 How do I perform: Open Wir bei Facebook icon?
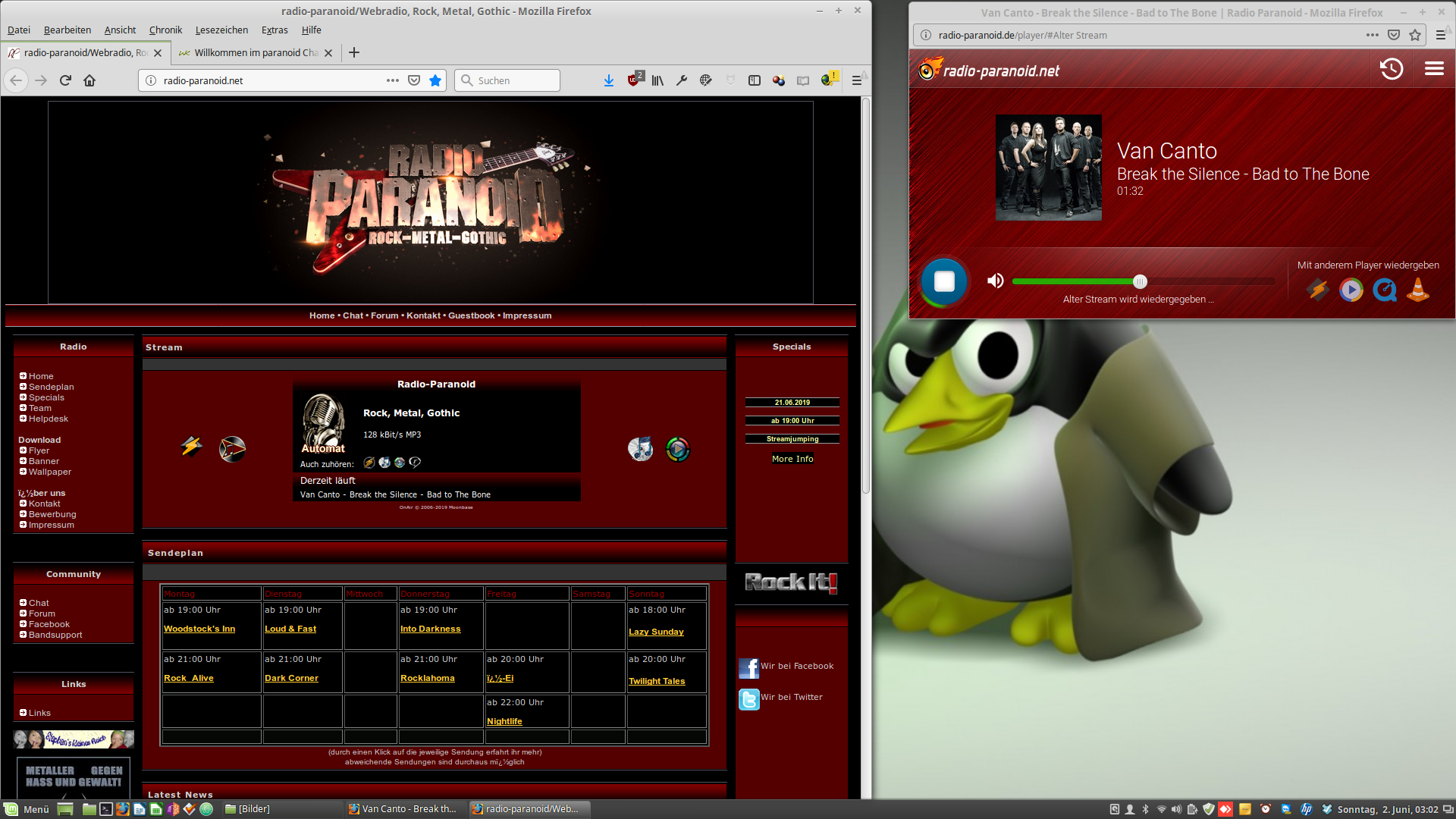748,667
